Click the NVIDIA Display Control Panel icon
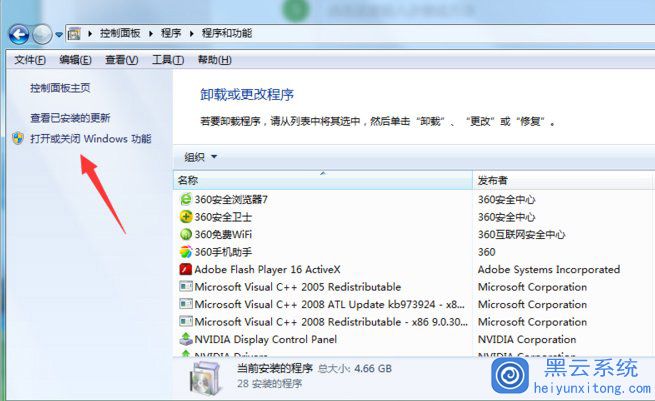The height and width of the screenshot is (401, 655). point(185,339)
